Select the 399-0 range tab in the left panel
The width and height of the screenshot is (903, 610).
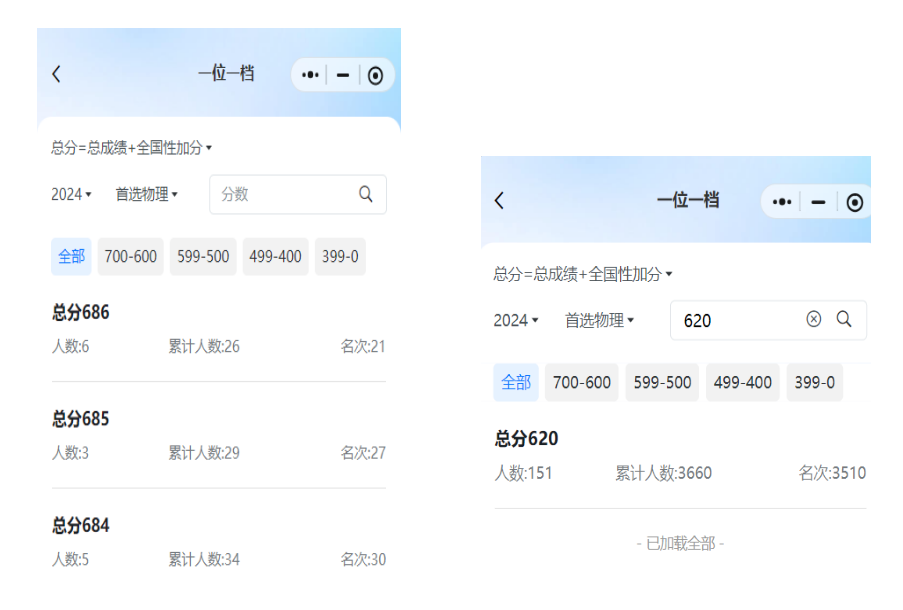tap(340, 257)
